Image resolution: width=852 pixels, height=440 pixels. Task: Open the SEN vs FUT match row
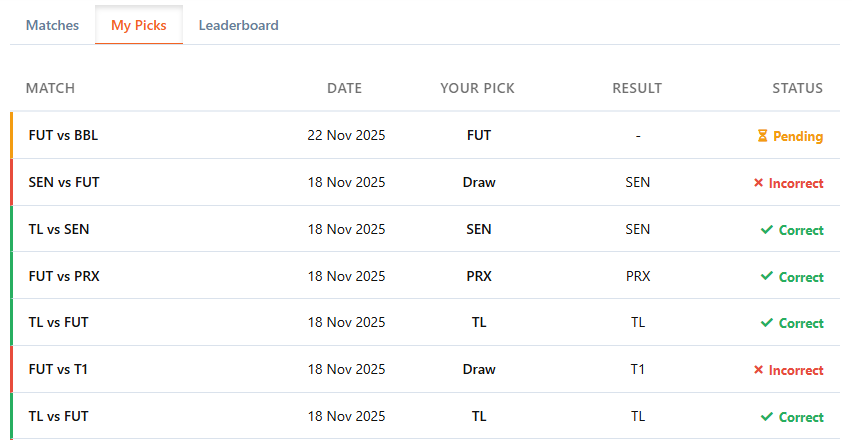[425, 182]
